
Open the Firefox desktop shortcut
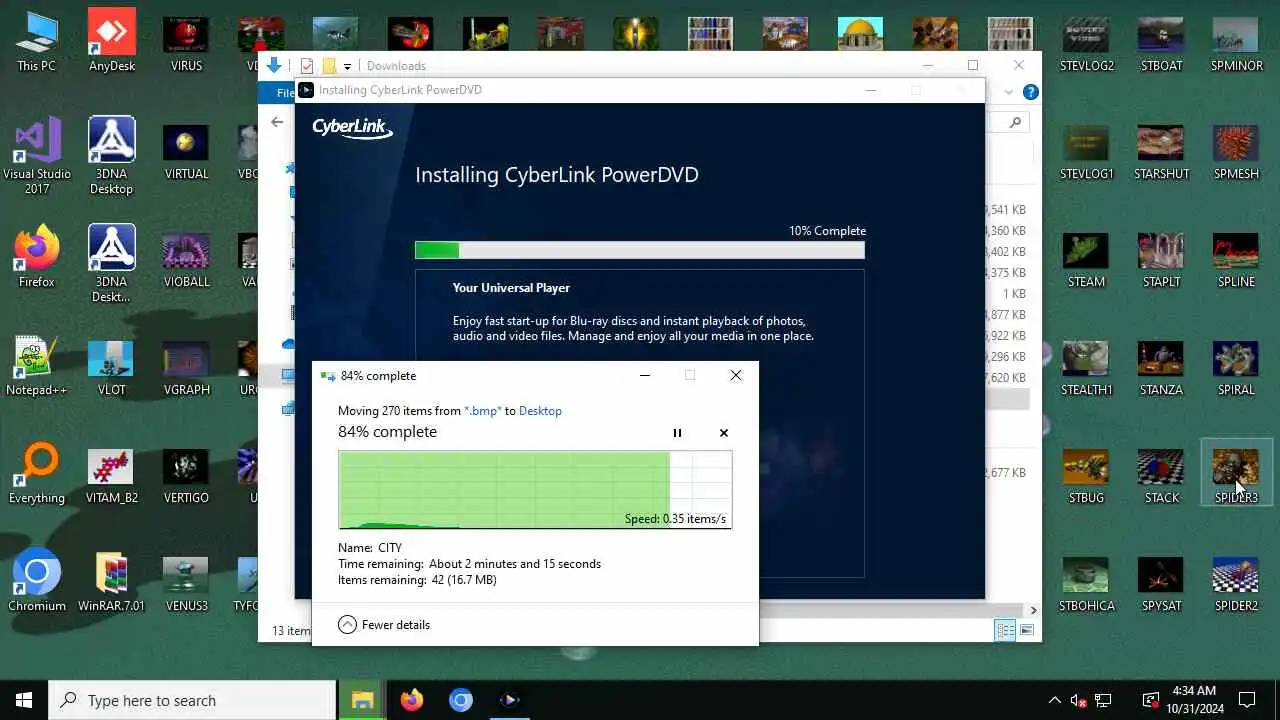tap(36, 258)
